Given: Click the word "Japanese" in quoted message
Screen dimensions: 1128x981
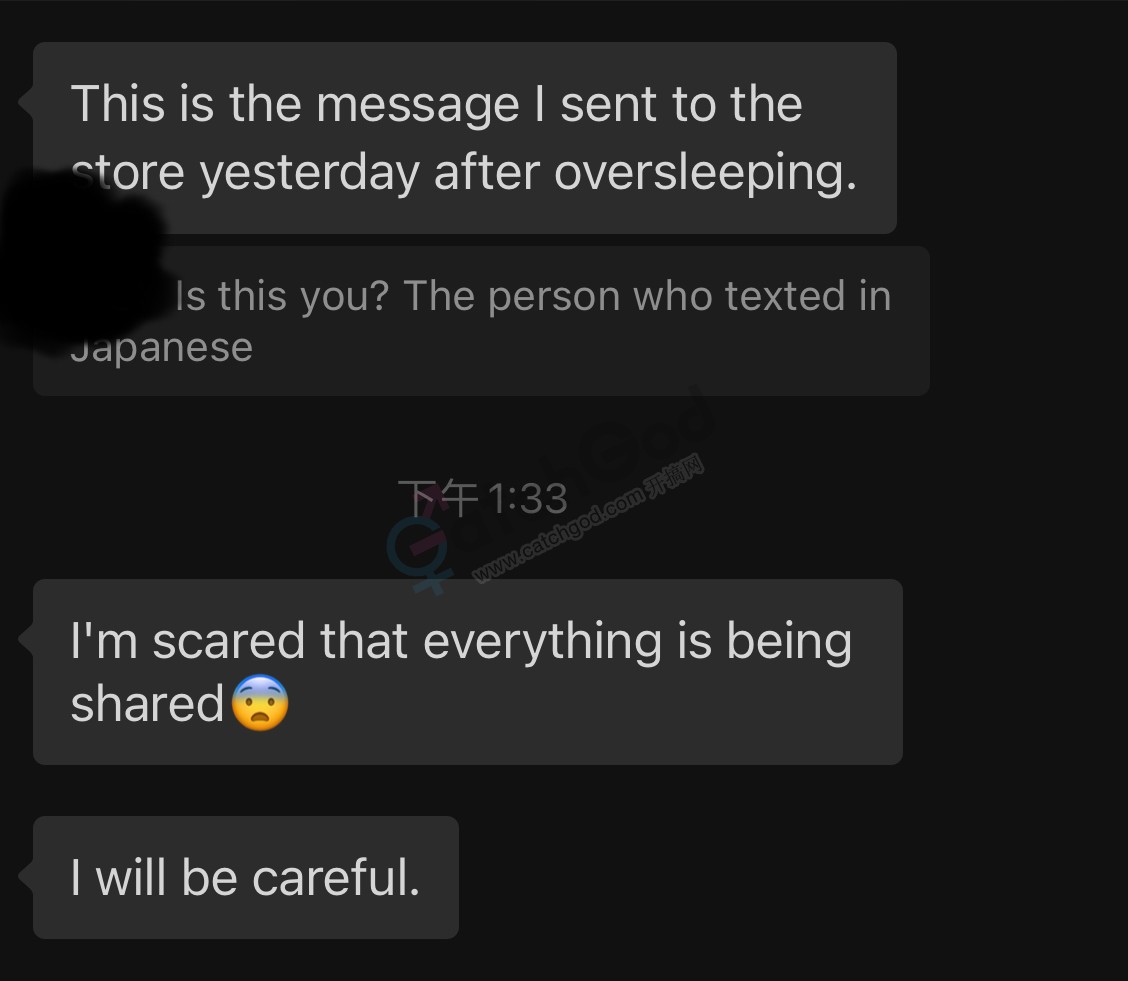Looking at the screenshot, I should coord(162,348).
